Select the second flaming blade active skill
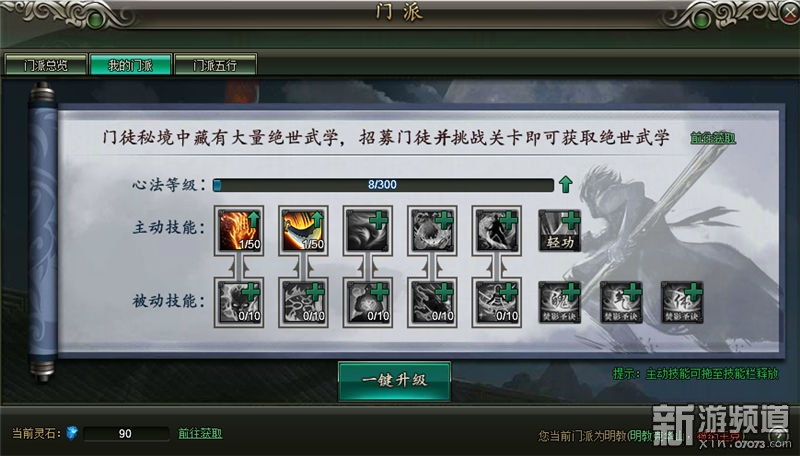 [303, 231]
